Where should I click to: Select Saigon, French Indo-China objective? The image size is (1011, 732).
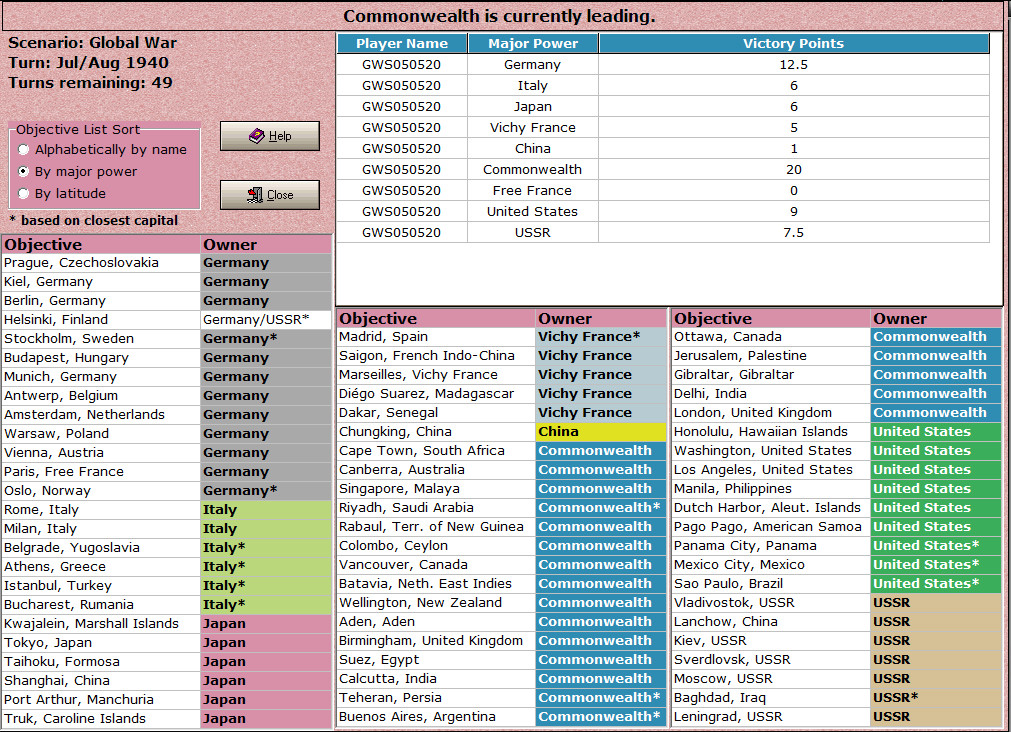click(437, 355)
